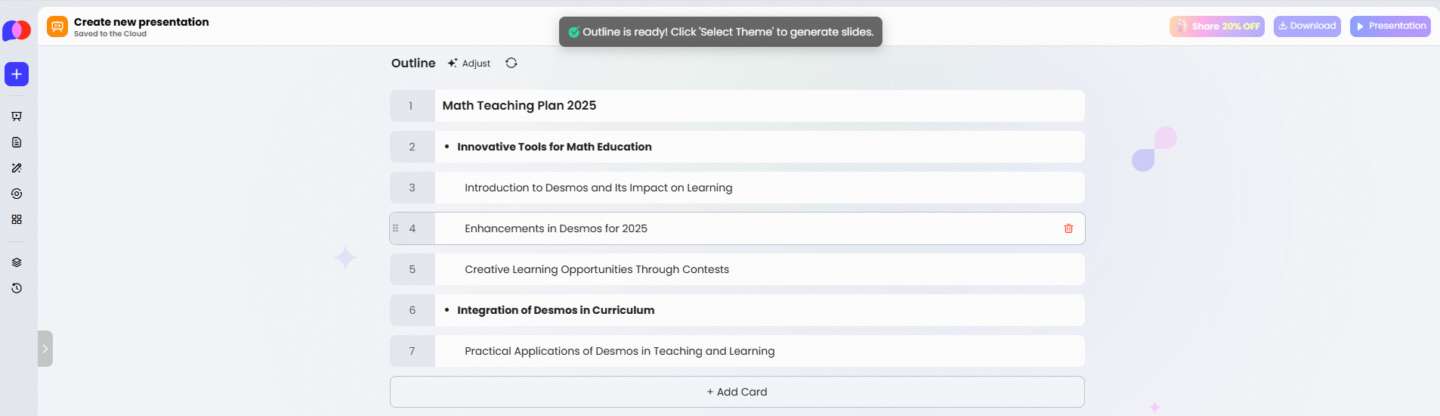Click card number 3 label

(x=412, y=188)
